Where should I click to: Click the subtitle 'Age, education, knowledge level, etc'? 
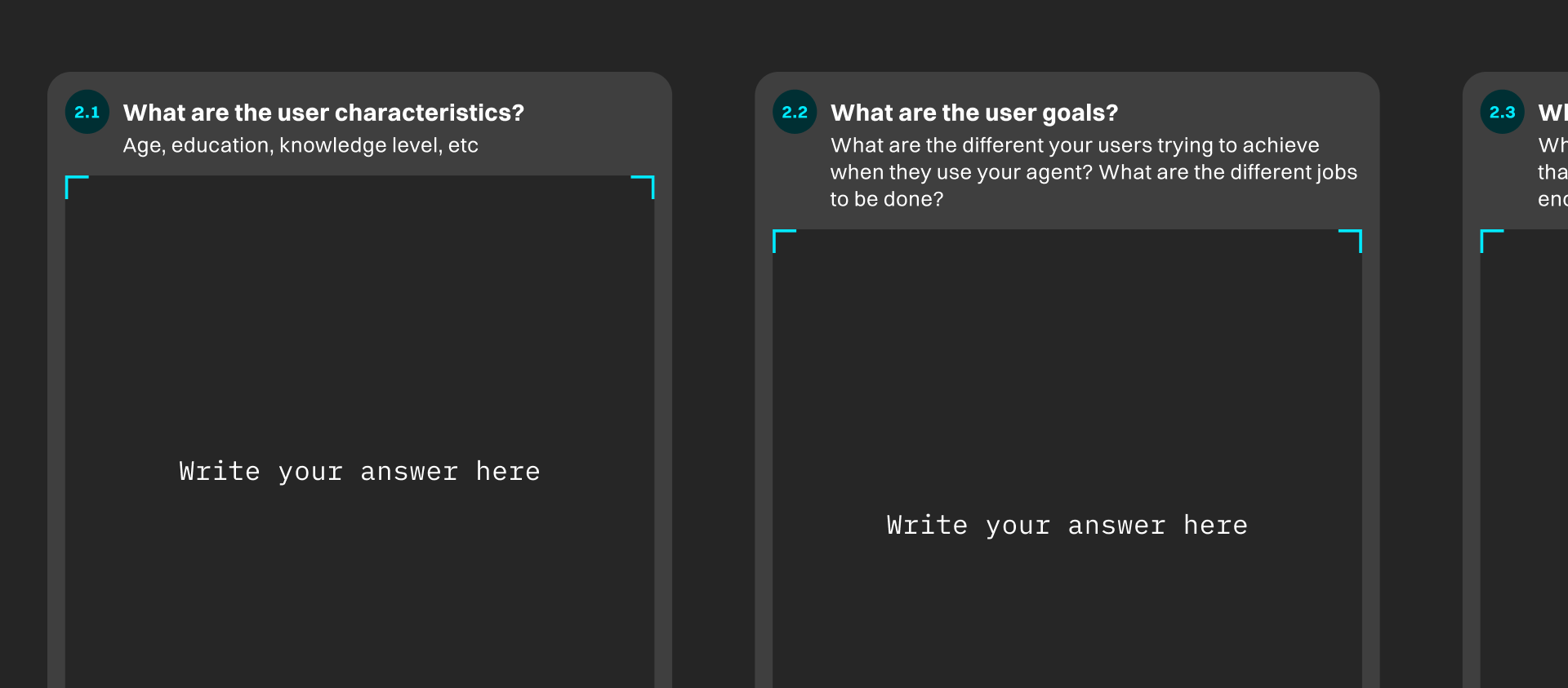point(301,145)
